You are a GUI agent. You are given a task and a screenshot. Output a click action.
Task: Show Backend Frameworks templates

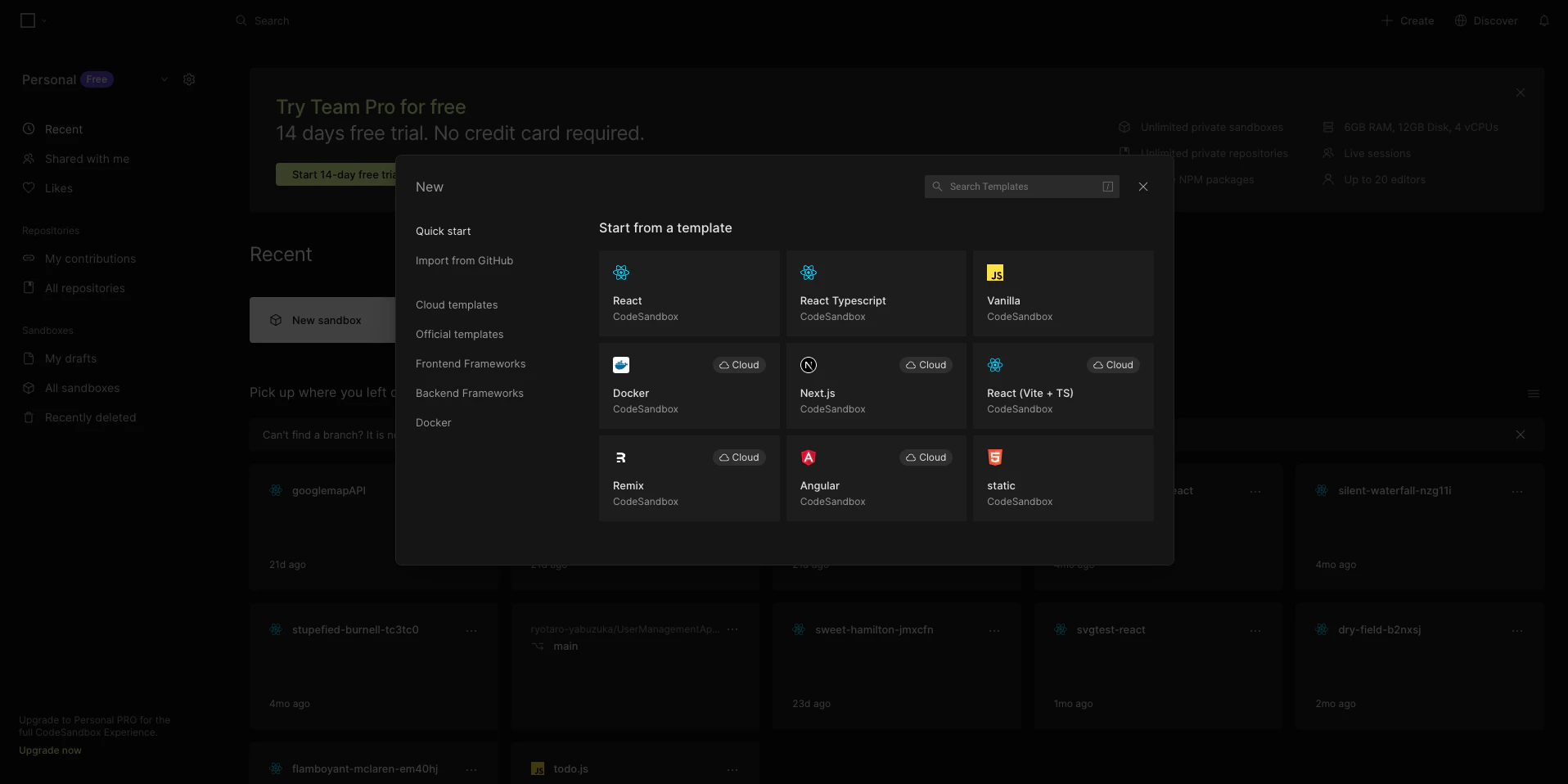pos(470,394)
